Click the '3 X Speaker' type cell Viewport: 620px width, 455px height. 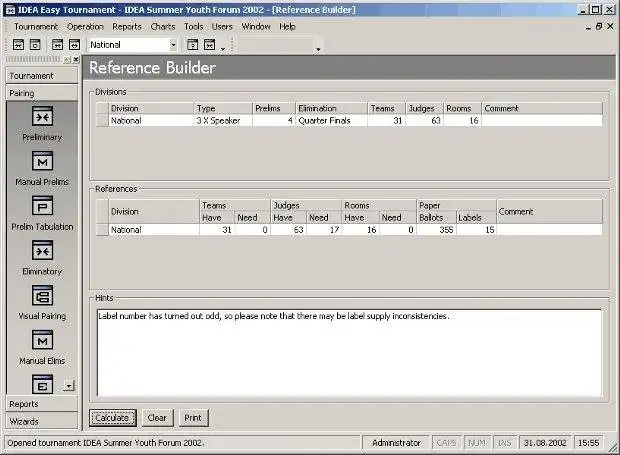[x=223, y=121]
